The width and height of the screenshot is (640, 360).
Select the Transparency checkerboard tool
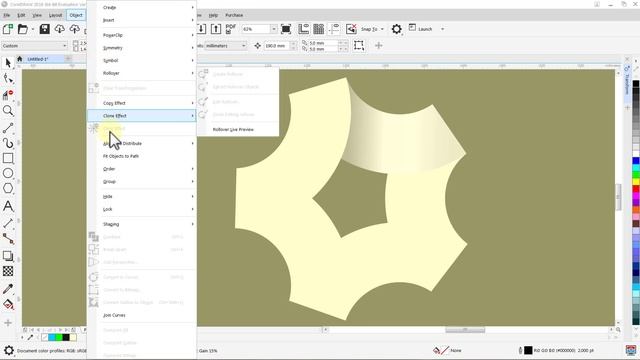pos(8,271)
